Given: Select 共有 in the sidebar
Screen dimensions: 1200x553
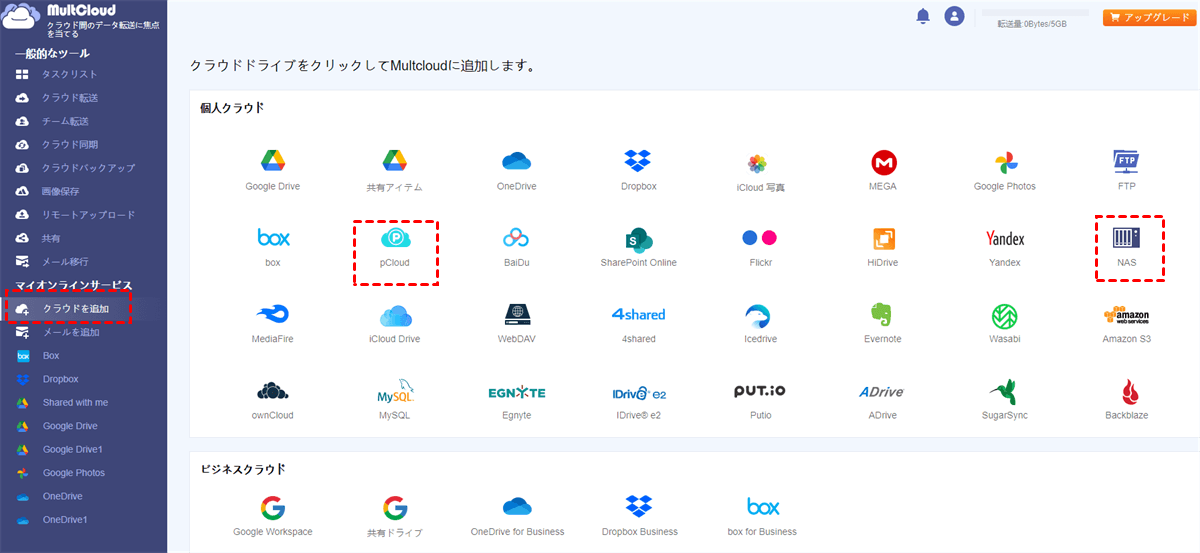Looking at the screenshot, I should [x=50, y=238].
